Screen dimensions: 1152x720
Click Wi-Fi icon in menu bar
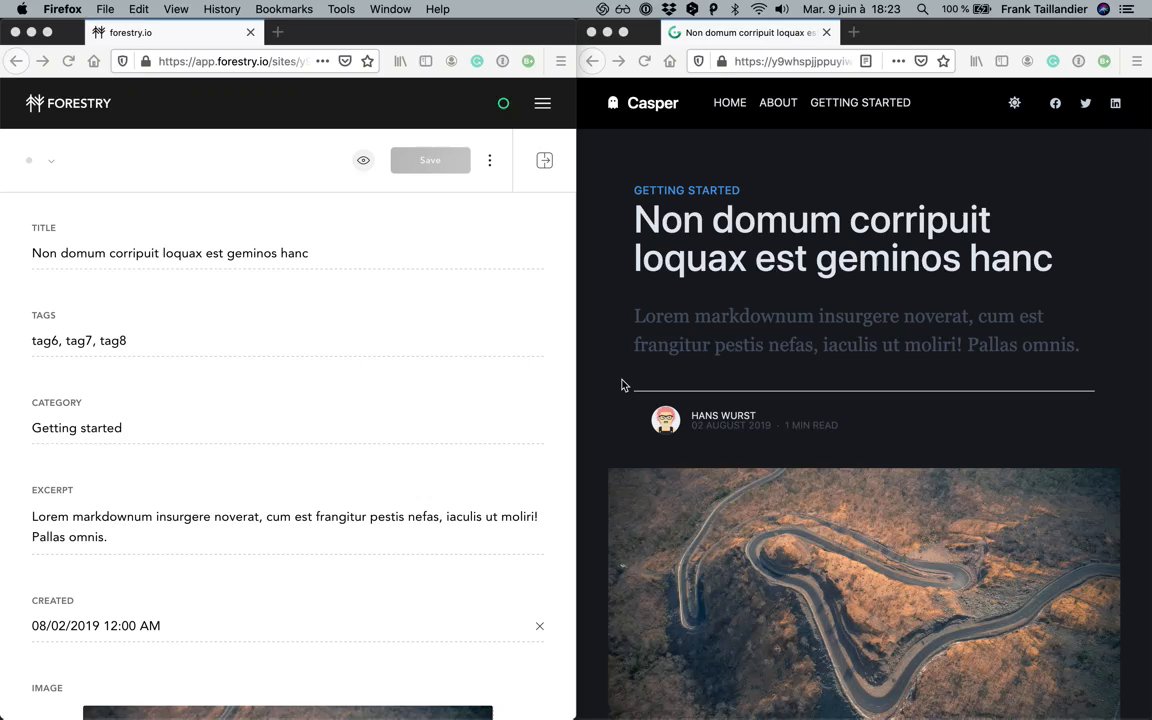tap(759, 9)
